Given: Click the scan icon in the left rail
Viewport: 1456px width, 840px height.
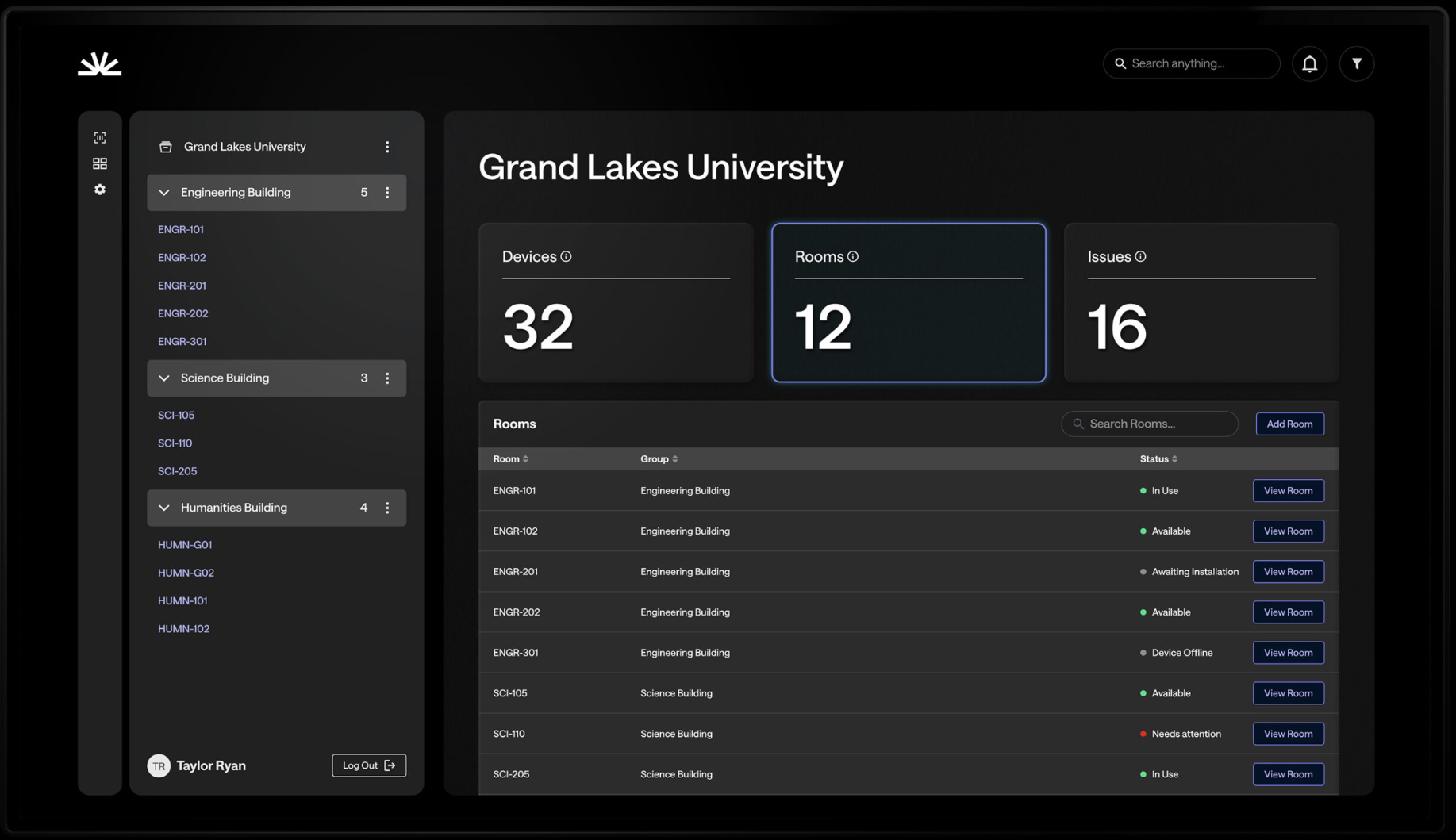Looking at the screenshot, I should (100, 138).
